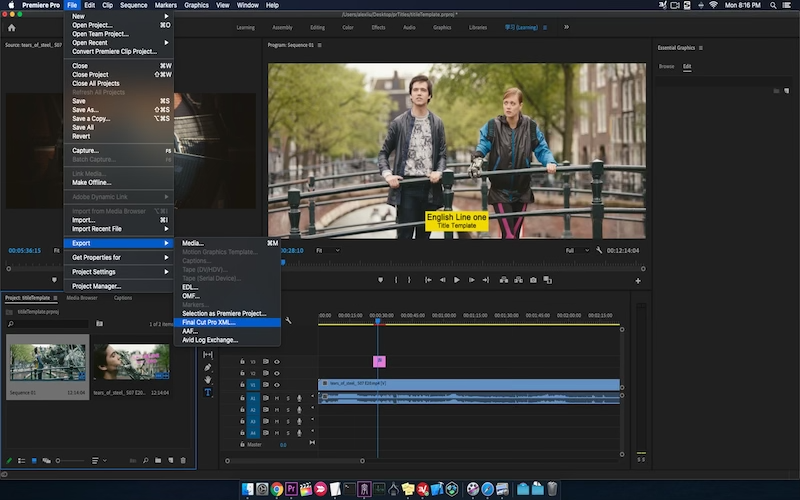800x500 pixels.
Task: Open Project panel sort icons dropdown
Action: 98,460
